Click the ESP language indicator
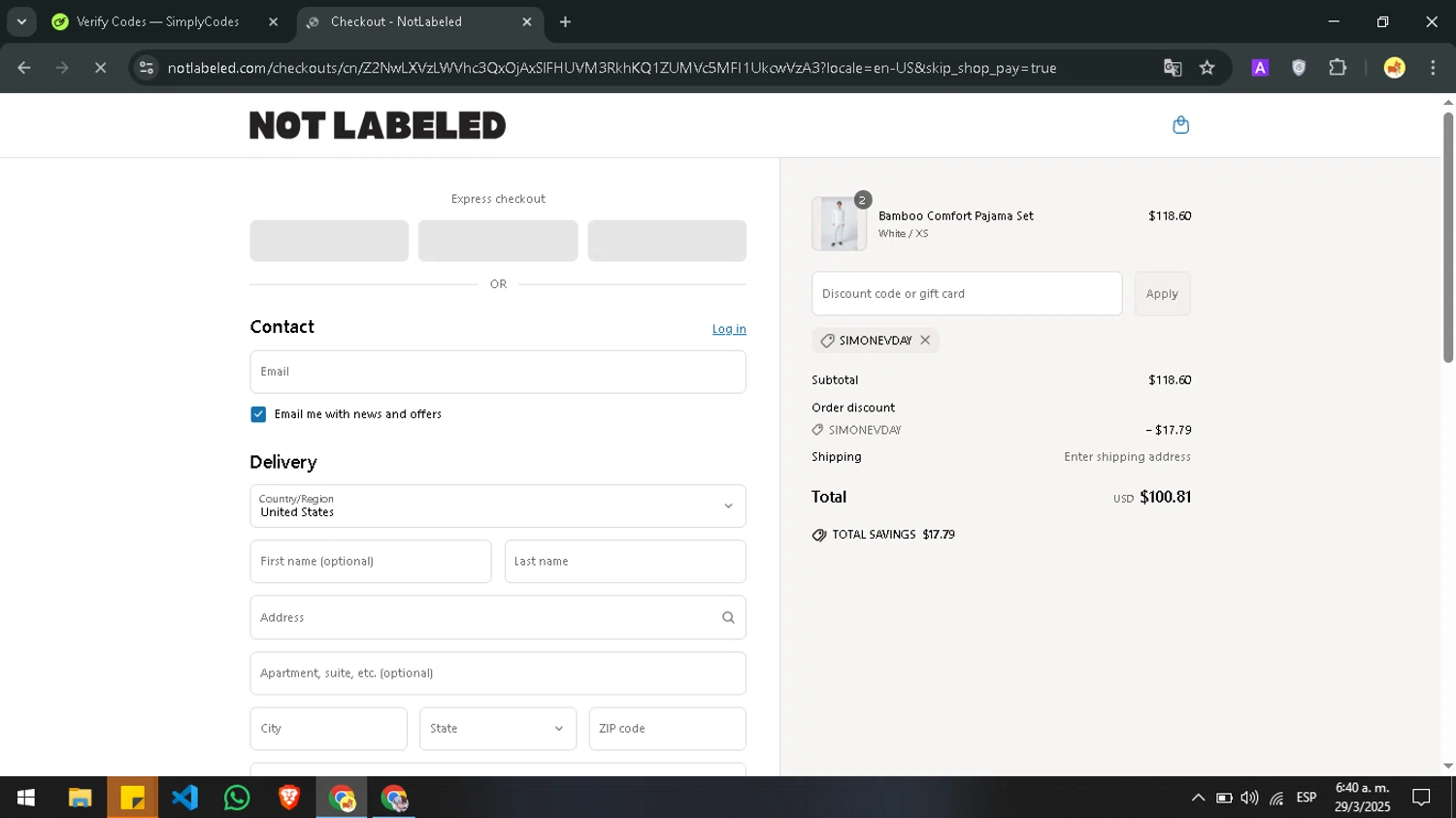The height and width of the screenshot is (818, 1456). click(1307, 798)
